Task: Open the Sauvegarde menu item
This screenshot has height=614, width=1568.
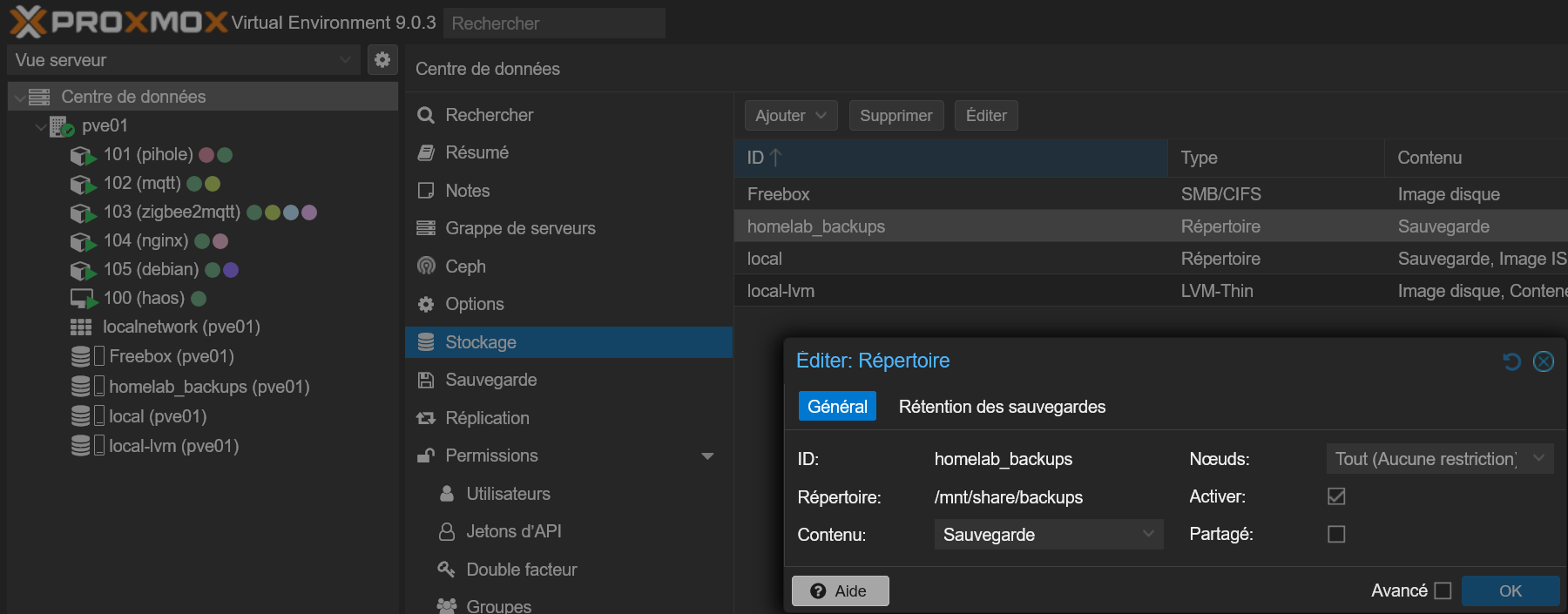Action: click(x=490, y=380)
